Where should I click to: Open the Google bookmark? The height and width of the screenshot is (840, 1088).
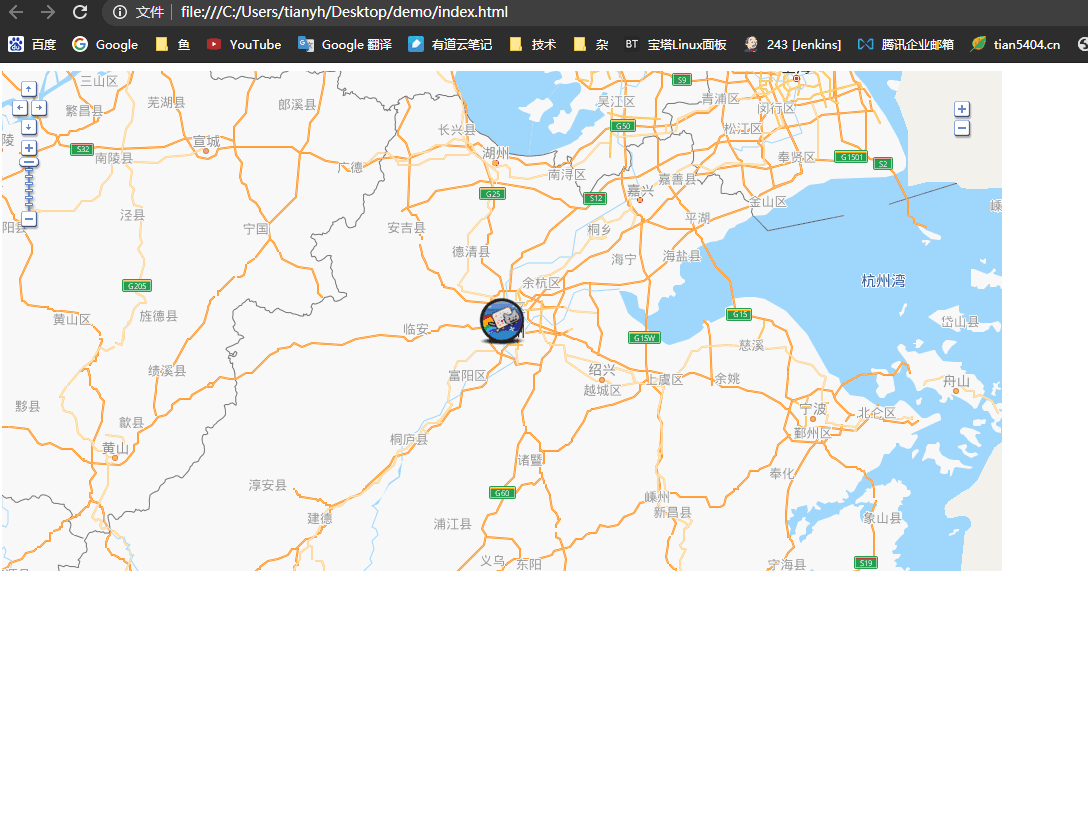[105, 44]
